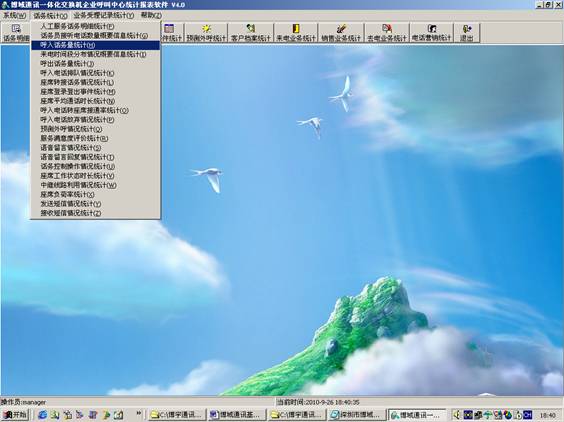Open the 来电业务统计 toolbar icon

[x=296, y=33]
